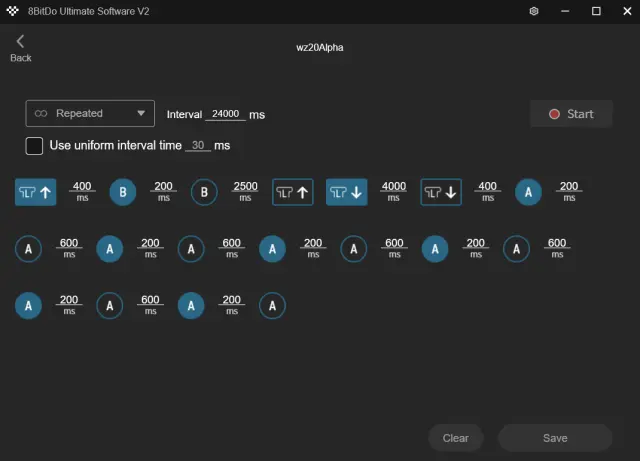Viewport: 640px width, 461px height.
Task: Click the filled A step in first row
Action: click(x=529, y=192)
